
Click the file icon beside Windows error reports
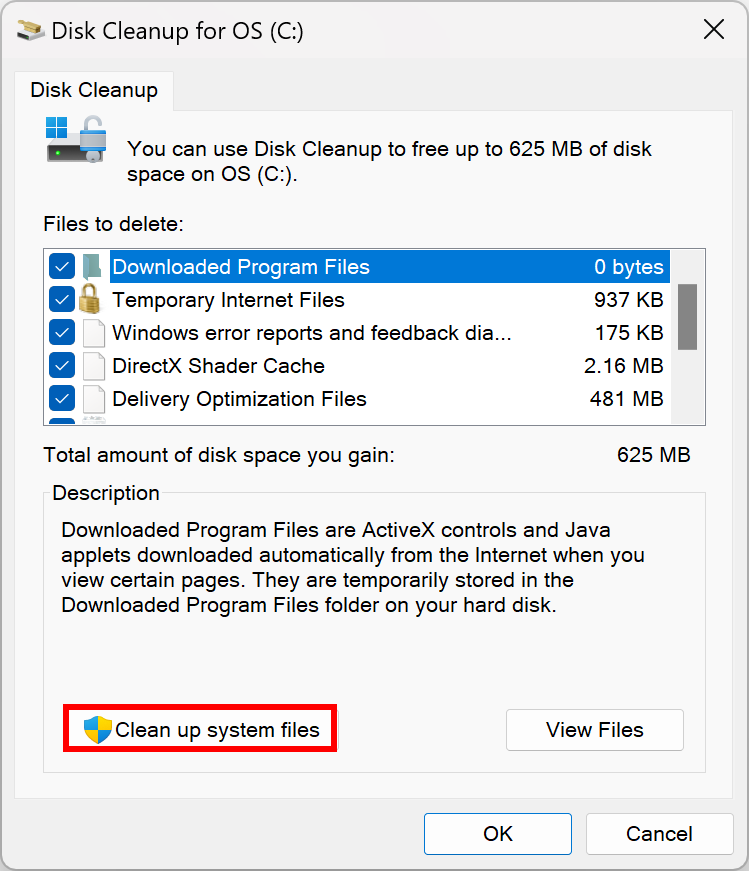93,333
